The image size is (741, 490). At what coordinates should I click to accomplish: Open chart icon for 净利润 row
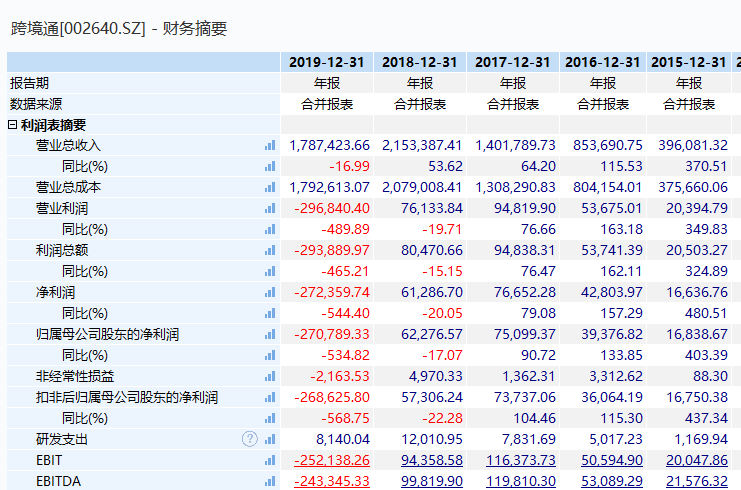[270, 292]
